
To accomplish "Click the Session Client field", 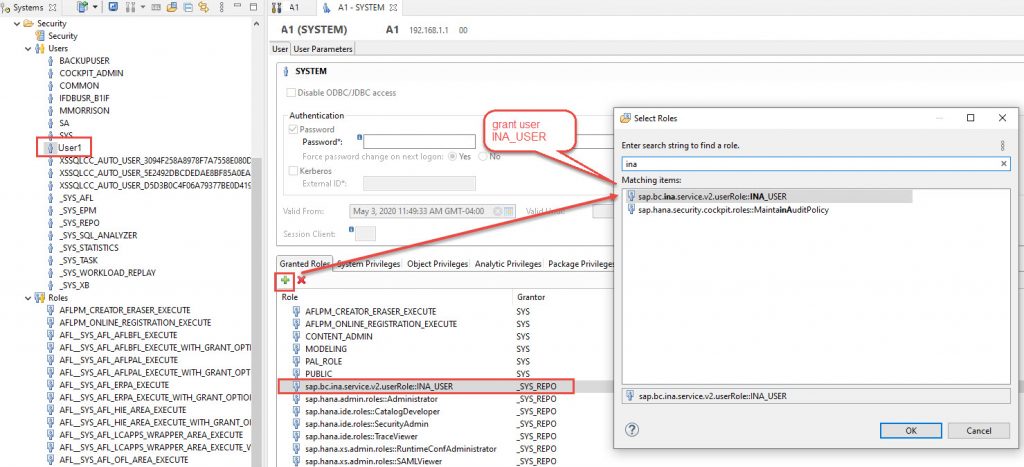I will (x=366, y=234).
